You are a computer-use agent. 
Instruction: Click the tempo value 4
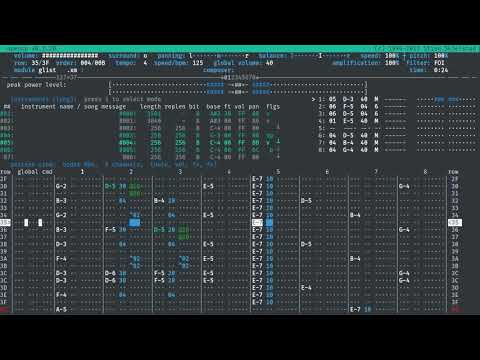pyautogui.click(x=145, y=63)
